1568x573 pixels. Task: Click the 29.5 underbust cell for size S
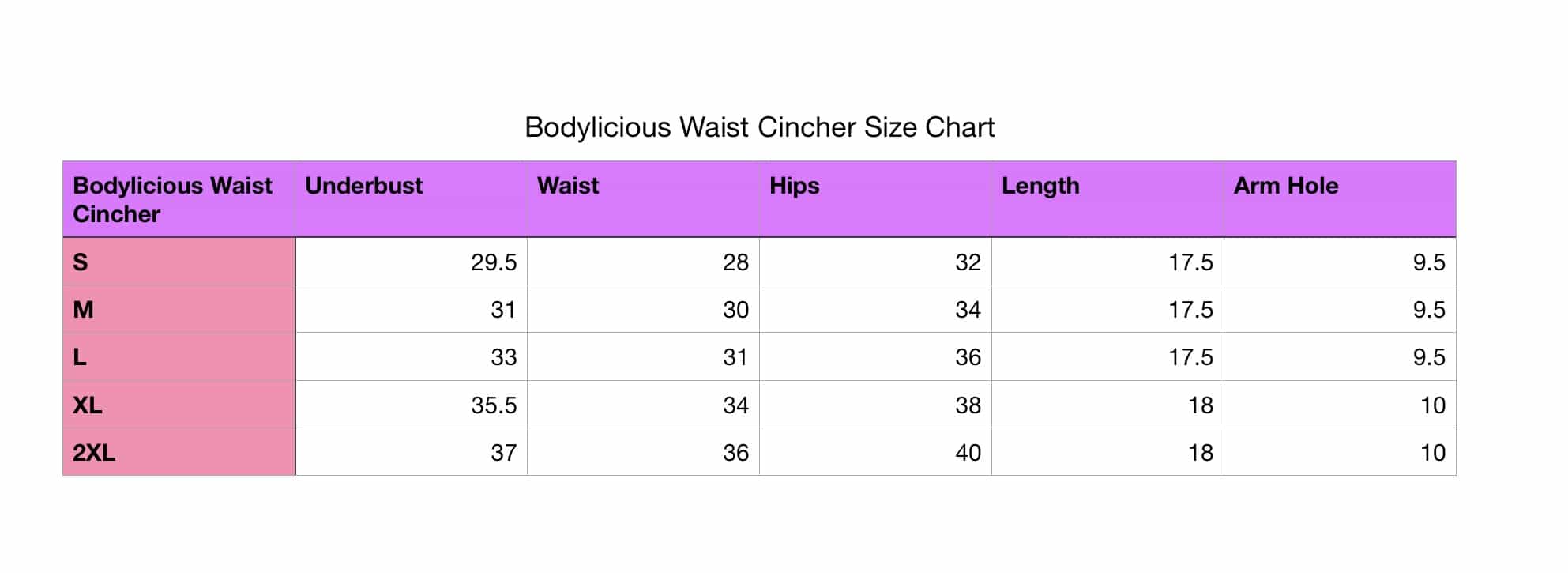[x=411, y=262]
